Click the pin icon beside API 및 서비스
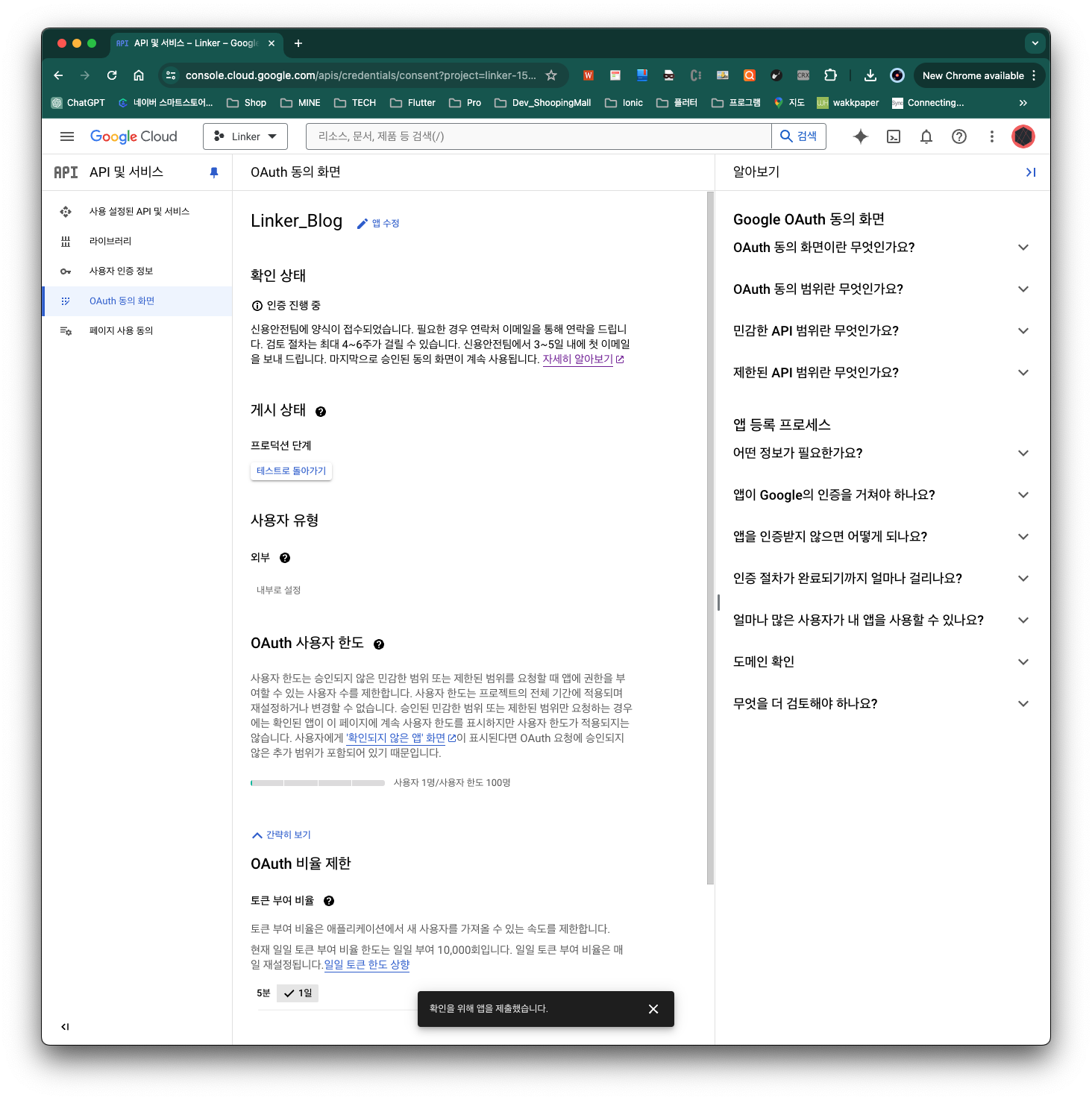1092x1100 pixels. pos(214,172)
